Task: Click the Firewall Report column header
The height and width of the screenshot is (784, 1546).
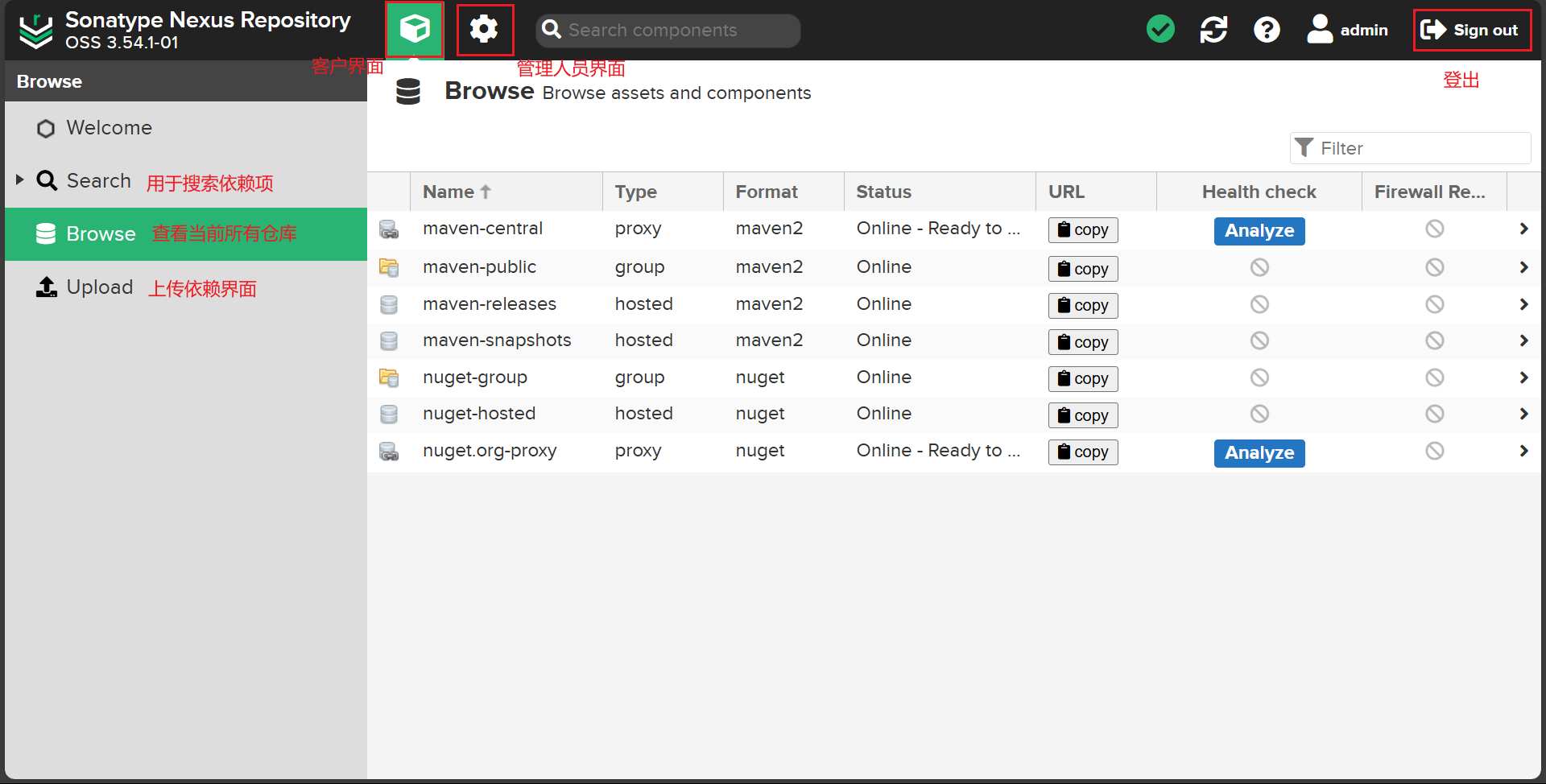Action: tap(1434, 192)
